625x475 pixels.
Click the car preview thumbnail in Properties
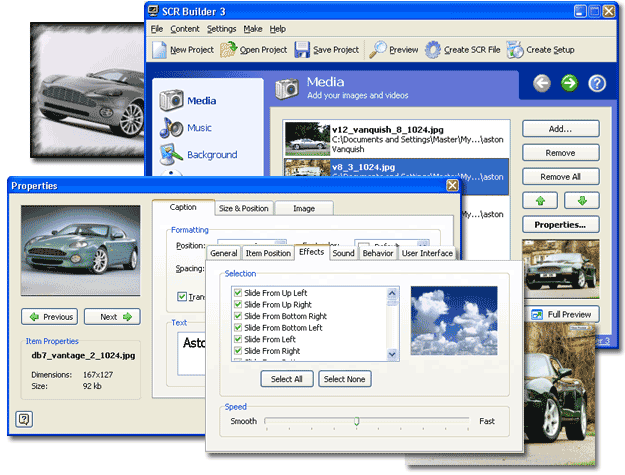point(81,251)
